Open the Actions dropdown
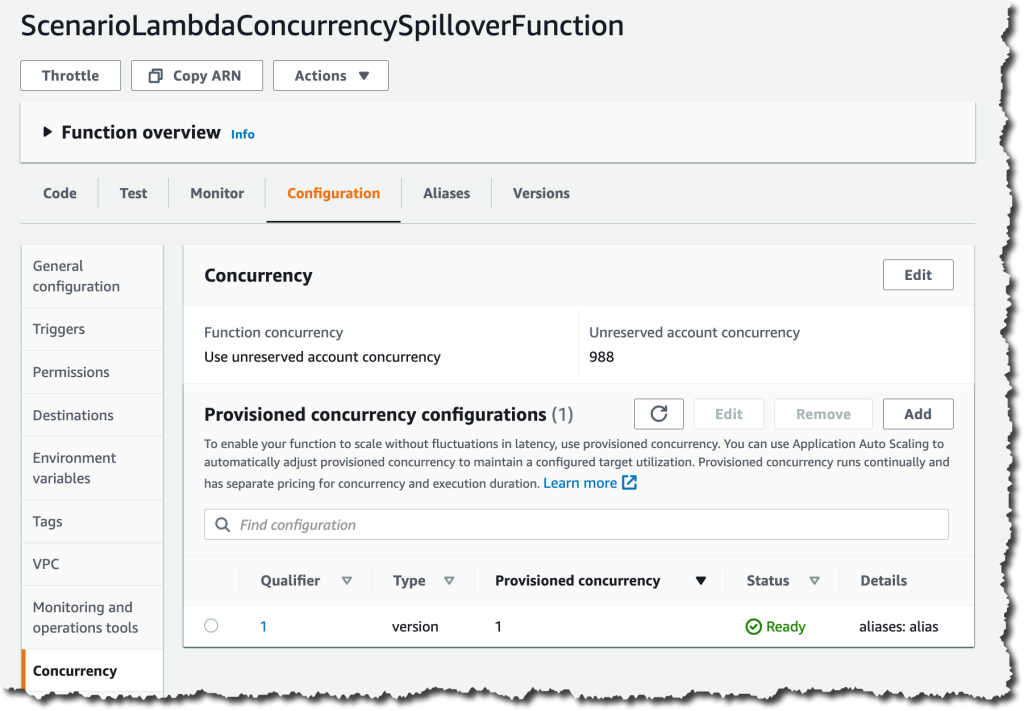The height and width of the screenshot is (711, 1024). click(330, 75)
